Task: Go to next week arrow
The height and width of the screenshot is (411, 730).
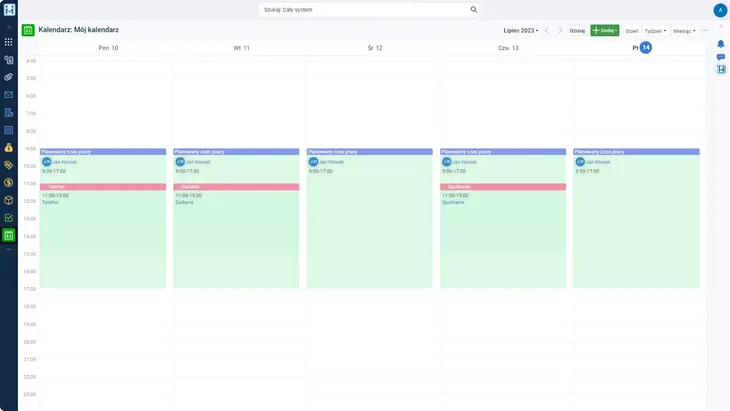Action: point(560,31)
